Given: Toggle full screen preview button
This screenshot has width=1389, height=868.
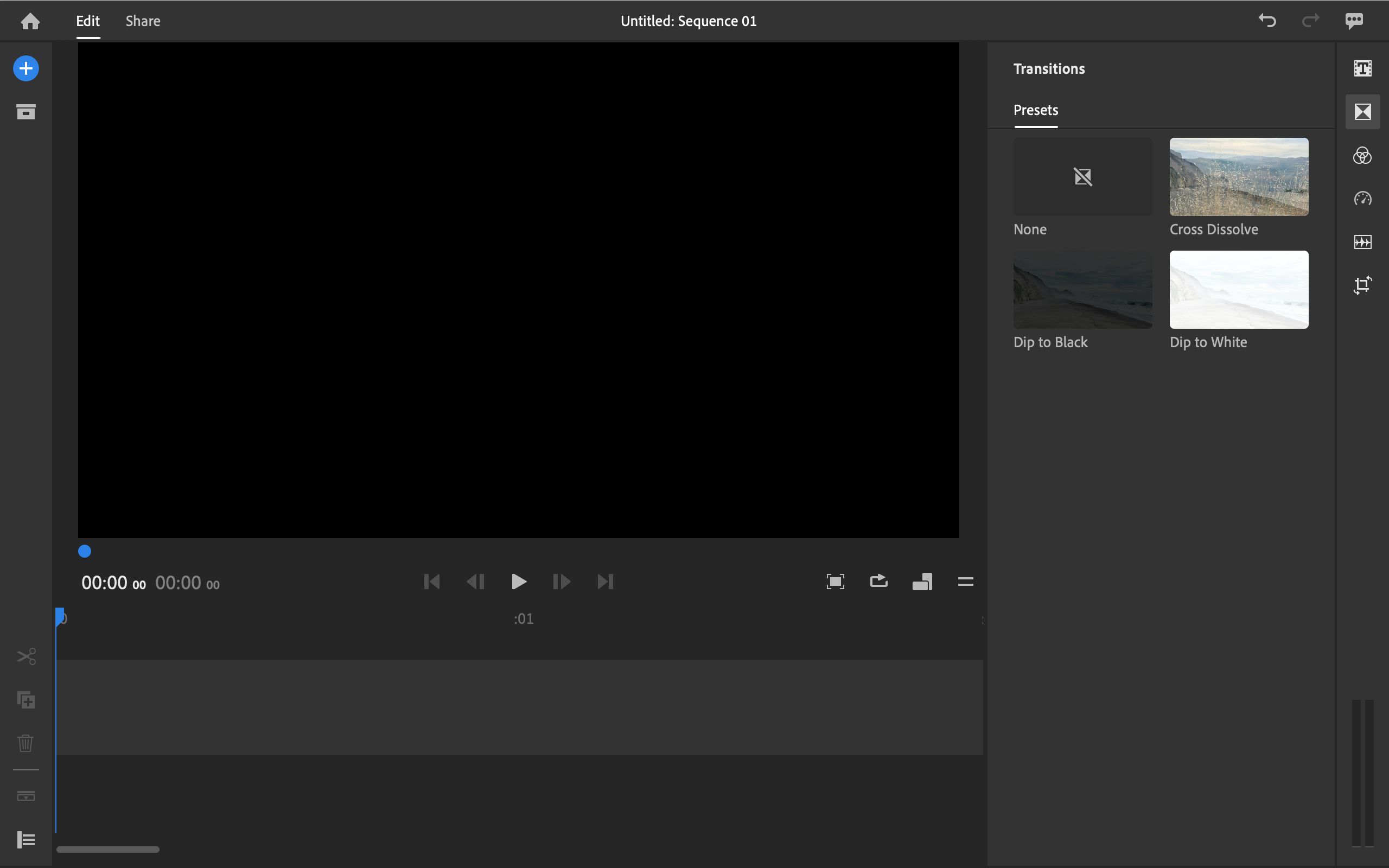Looking at the screenshot, I should (x=835, y=582).
